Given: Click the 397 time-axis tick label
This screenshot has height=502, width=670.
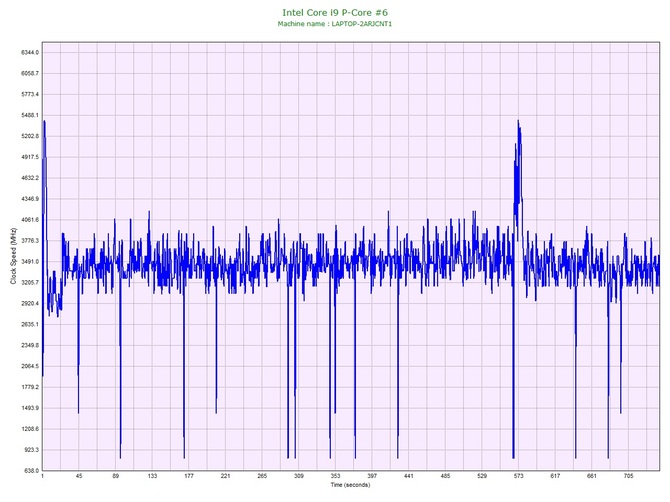Looking at the screenshot, I should tap(372, 476).
